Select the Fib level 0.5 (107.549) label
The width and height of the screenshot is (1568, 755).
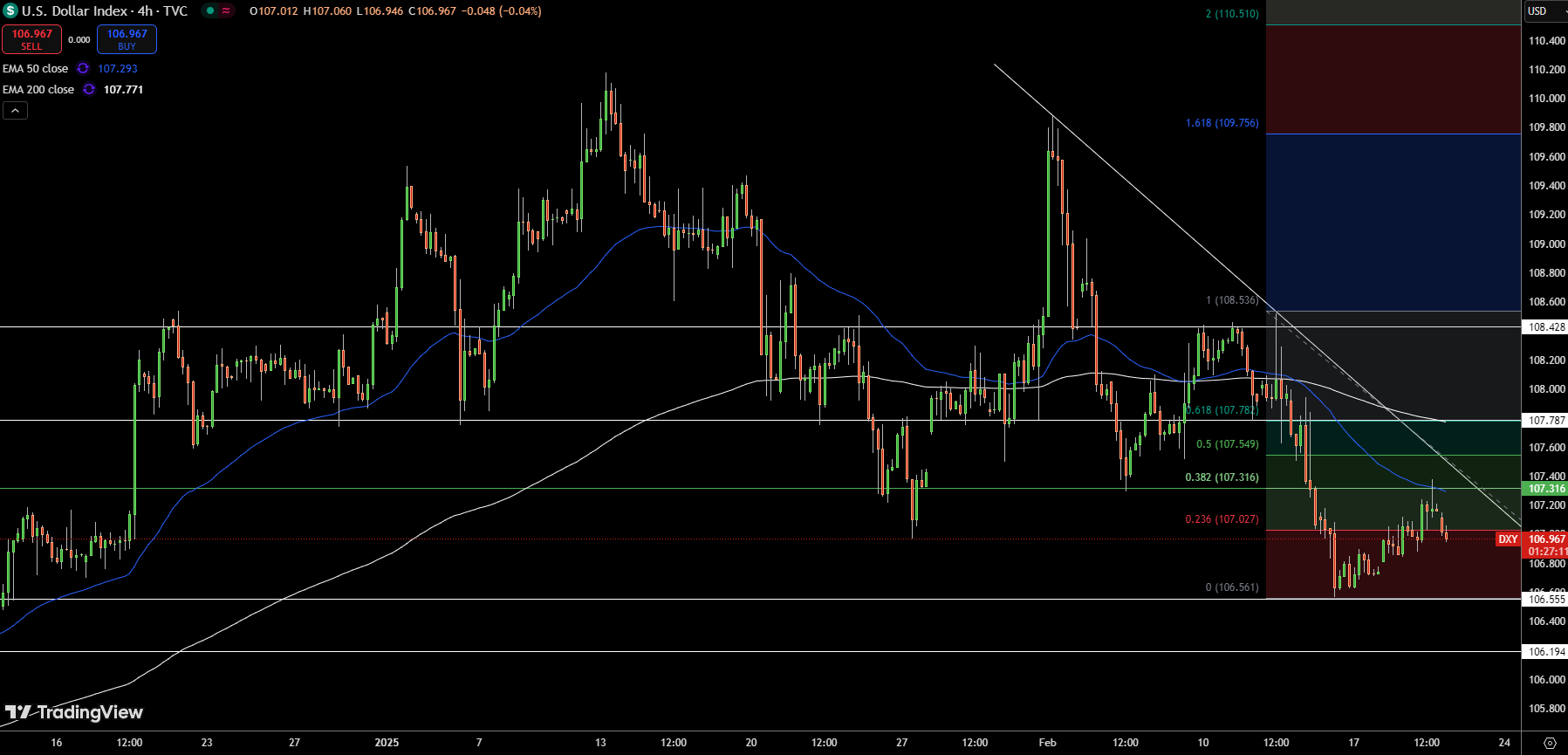[x=1228, y=444]
